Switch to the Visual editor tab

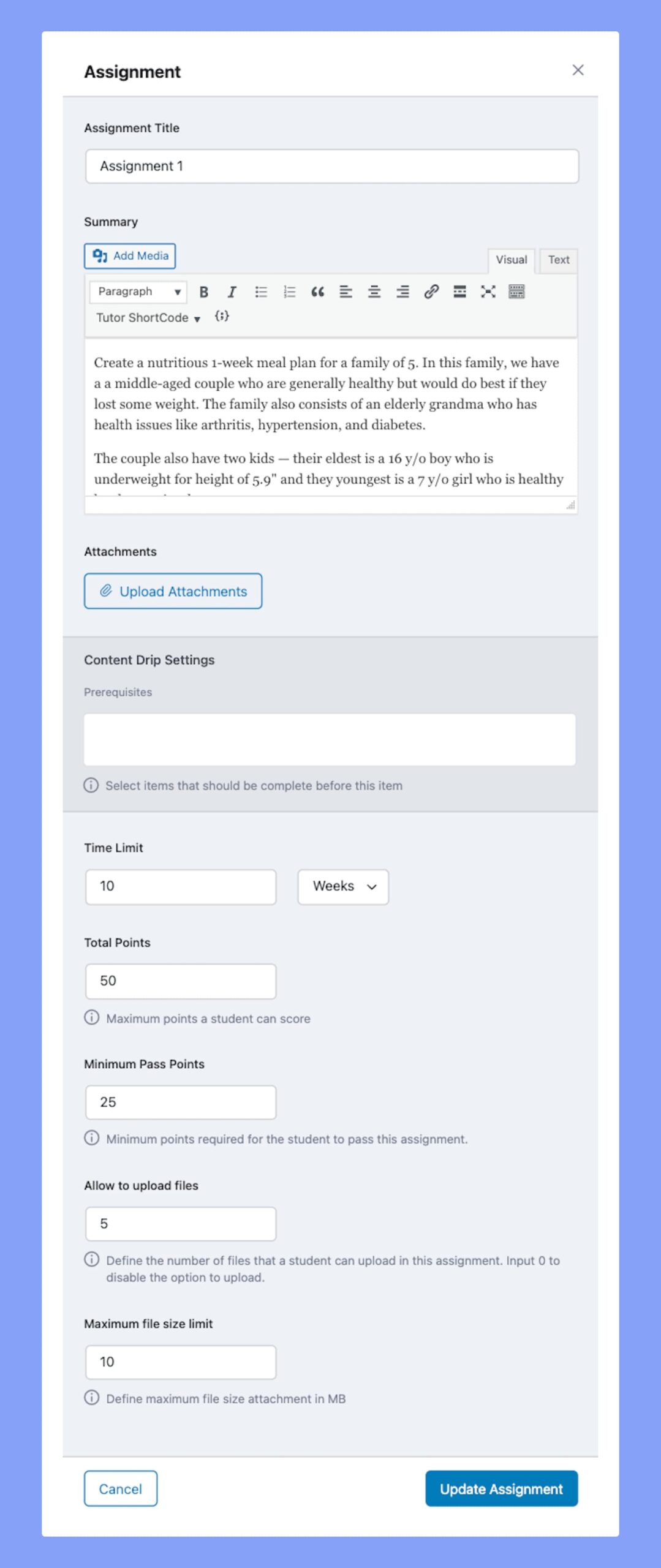click(511, 260)
